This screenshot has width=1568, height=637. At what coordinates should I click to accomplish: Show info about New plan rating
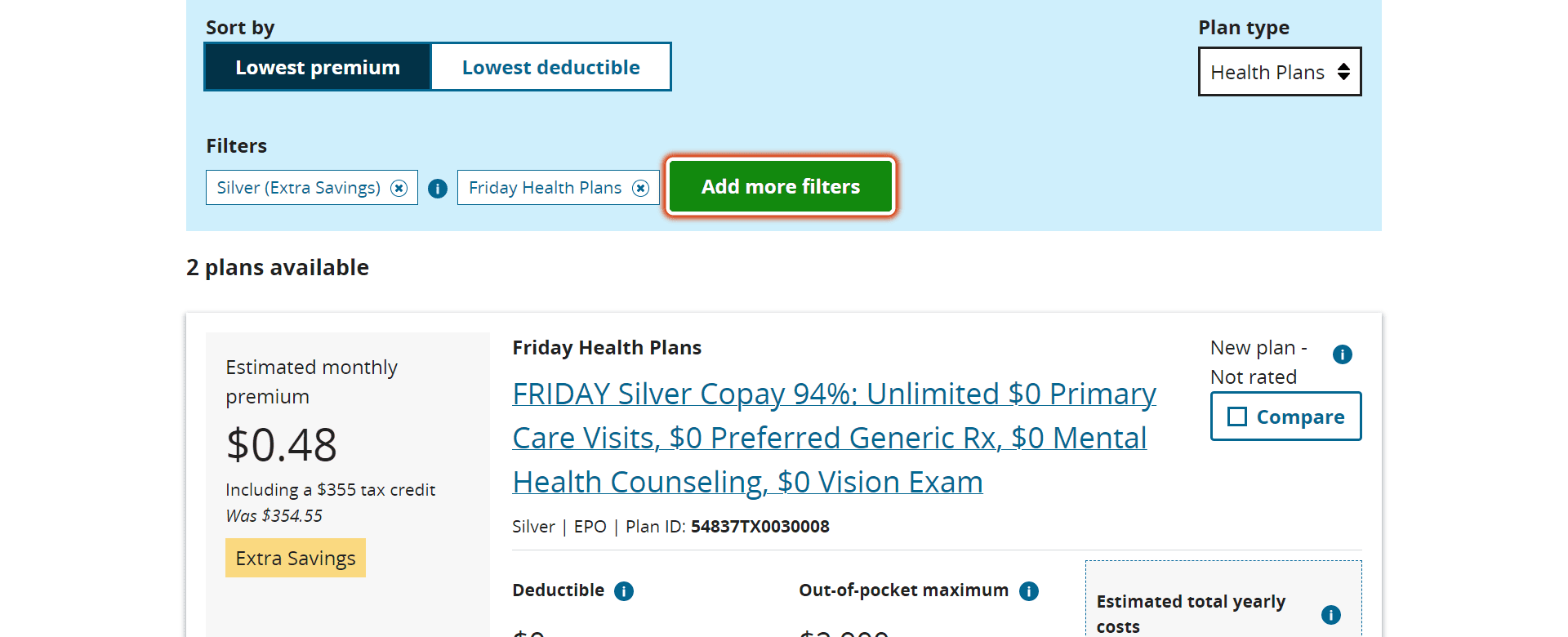1342,354
